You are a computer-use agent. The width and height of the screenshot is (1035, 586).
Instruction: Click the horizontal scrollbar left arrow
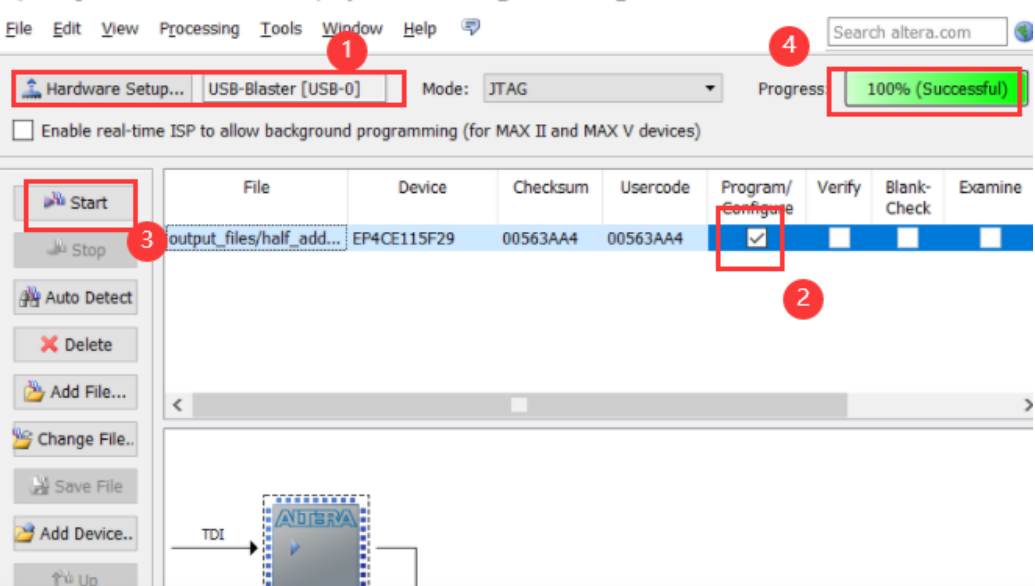coord(178,405)
